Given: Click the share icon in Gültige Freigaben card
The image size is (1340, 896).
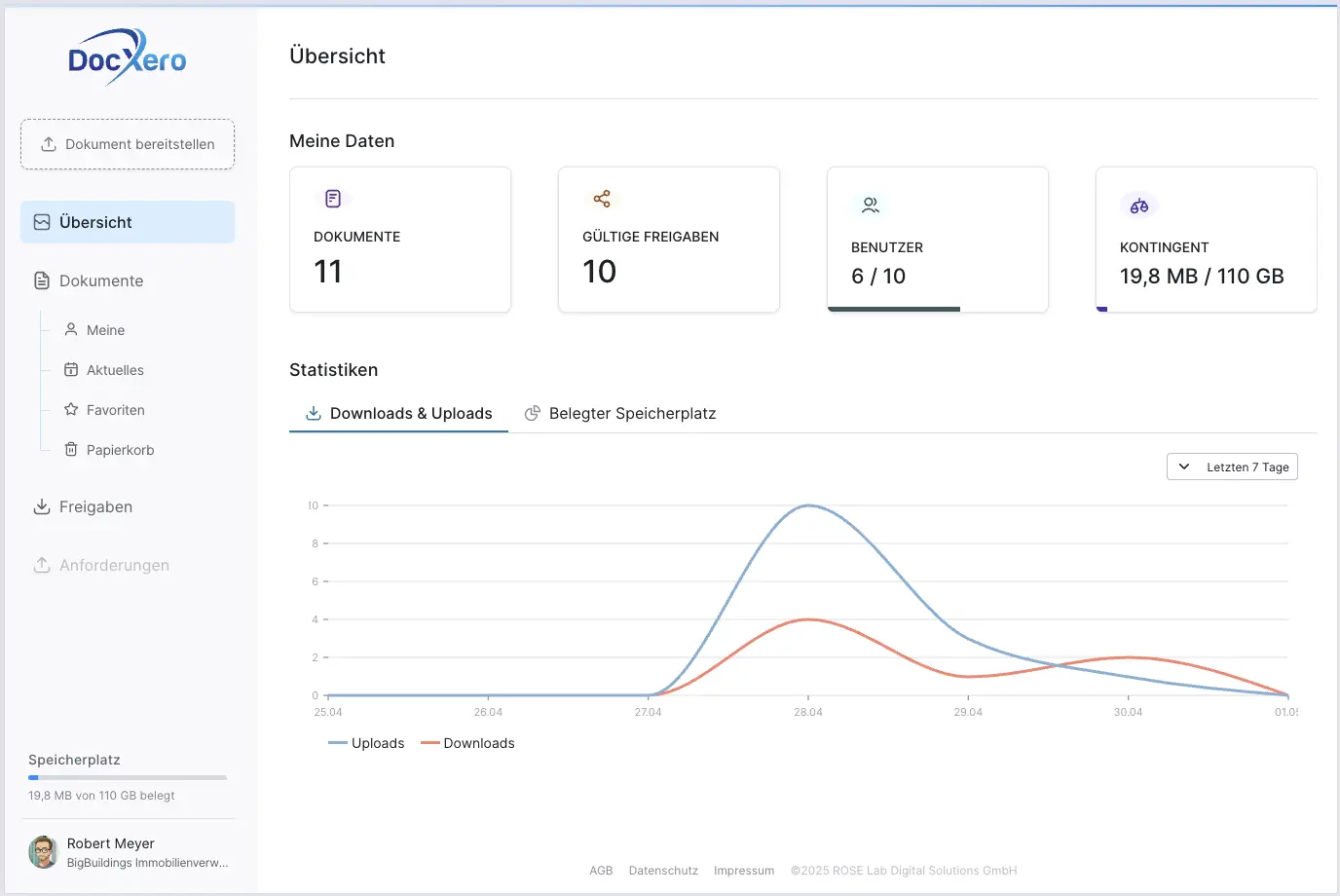Looking at the screenshot, I should tap(602, 199).
